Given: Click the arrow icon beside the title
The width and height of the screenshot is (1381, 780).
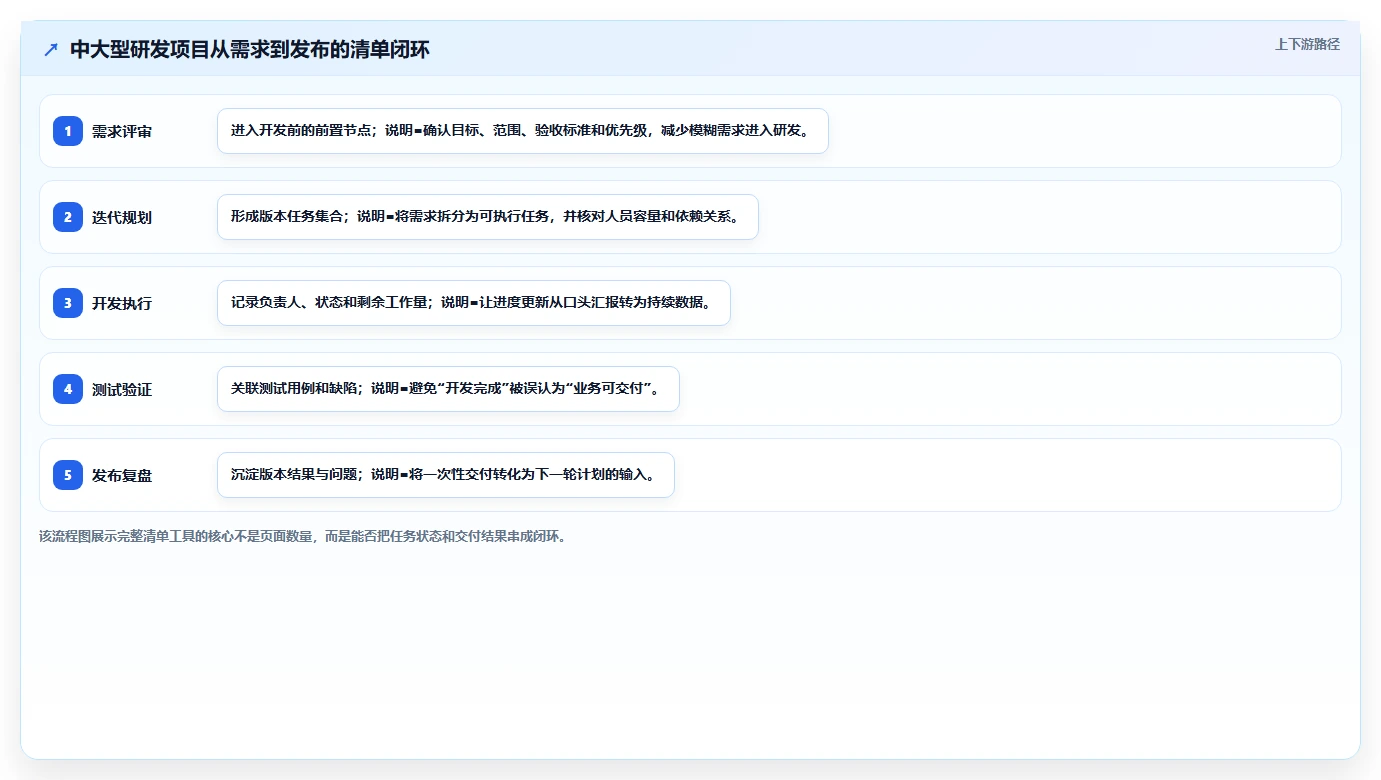Looking at the screenshot, I should pyautogui.click(x=51, y=50).
